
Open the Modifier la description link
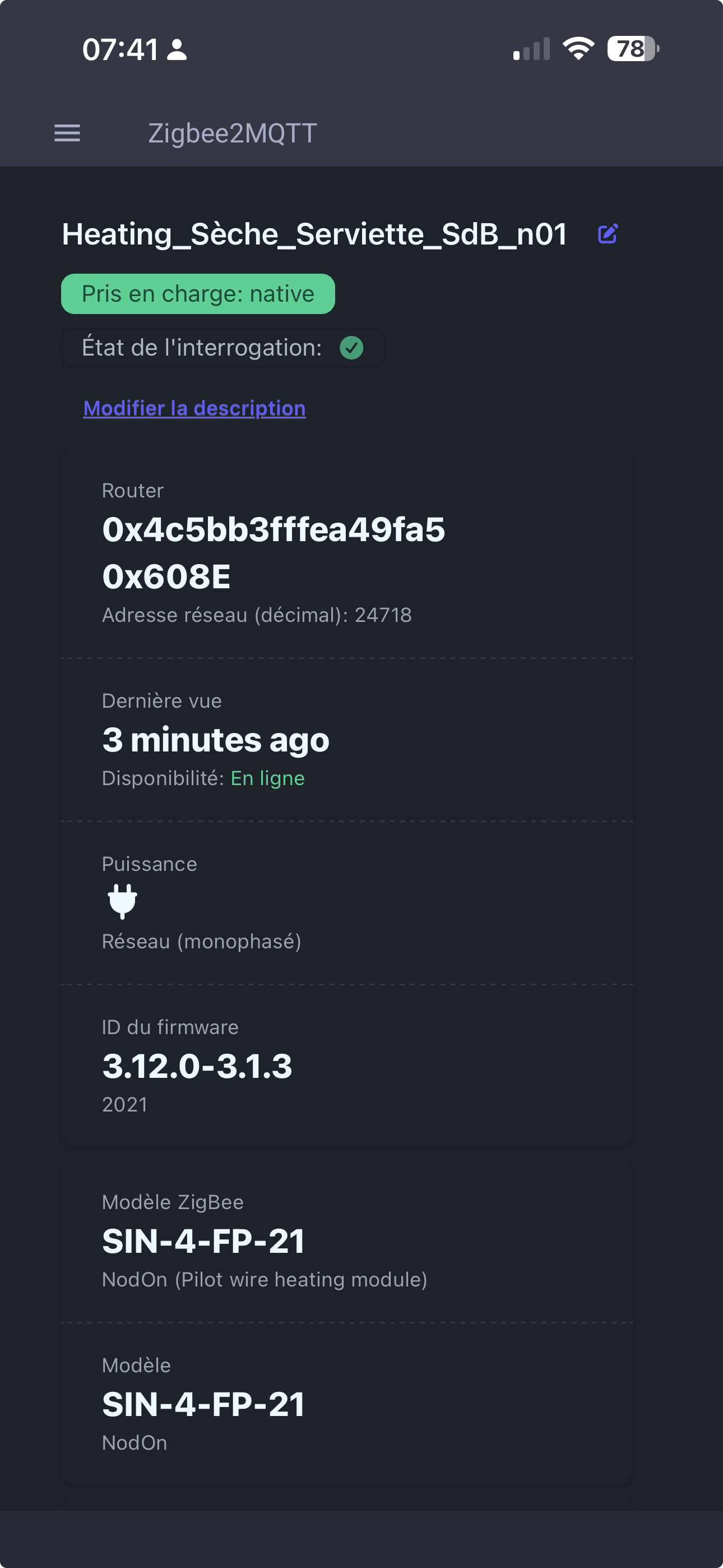click(194, 408)
